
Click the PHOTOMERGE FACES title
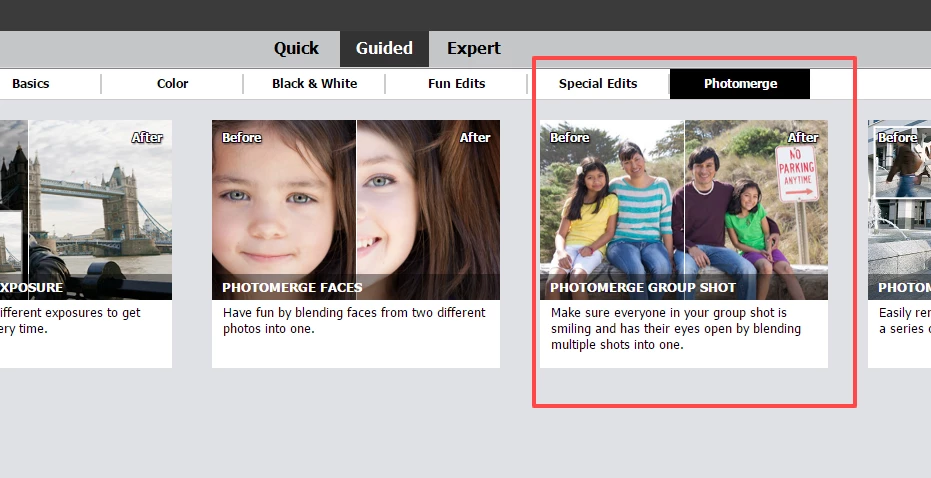292,287
